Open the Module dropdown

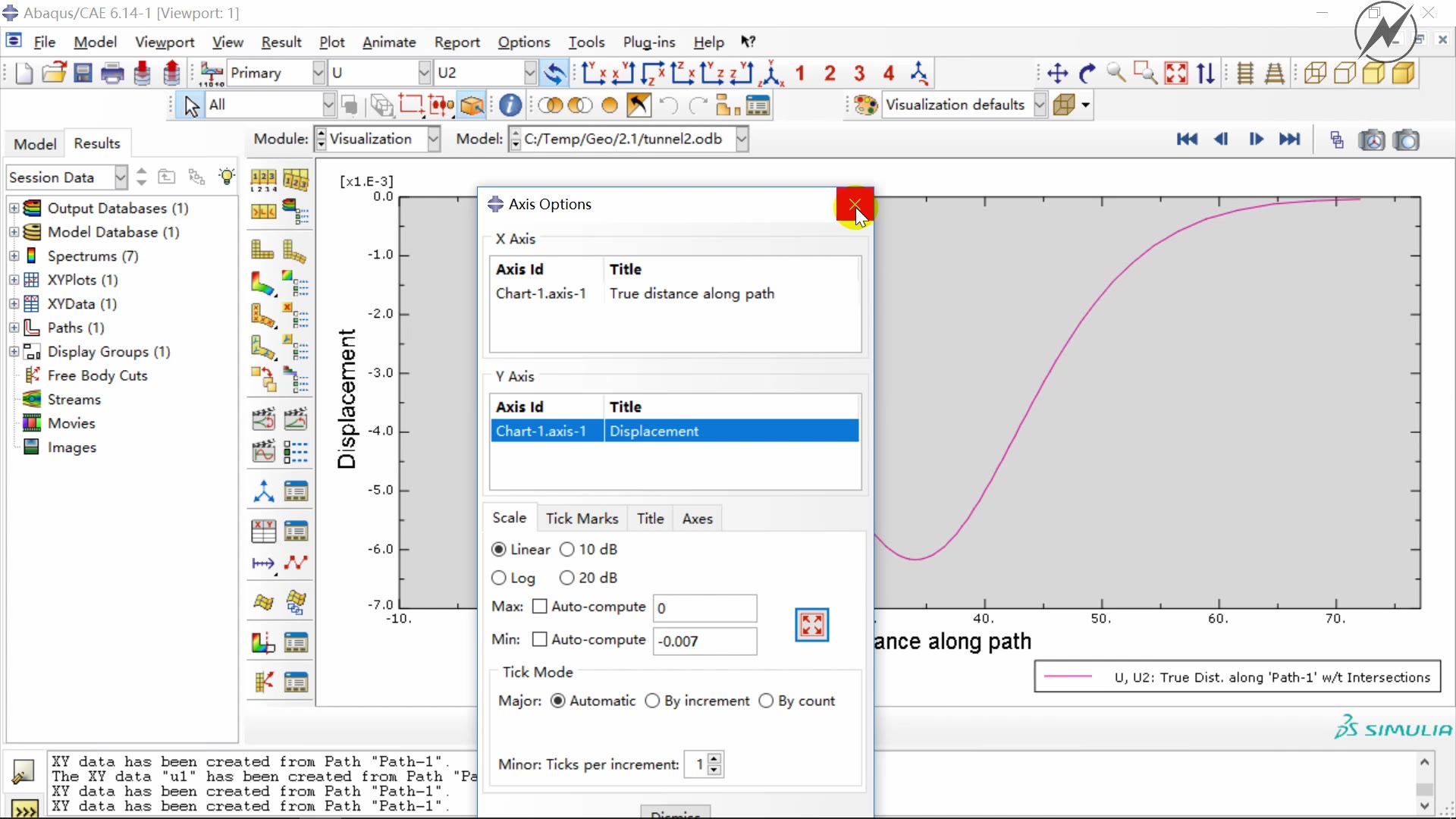tap(433, 139)
